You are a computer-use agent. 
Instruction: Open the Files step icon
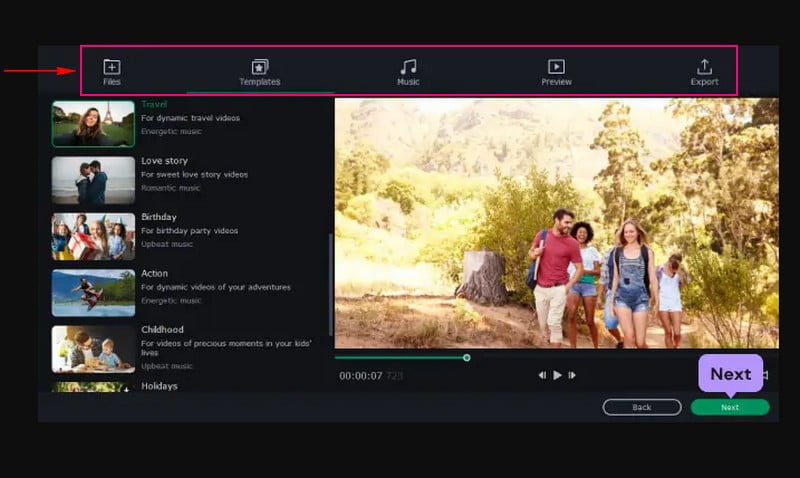[112, 67]
